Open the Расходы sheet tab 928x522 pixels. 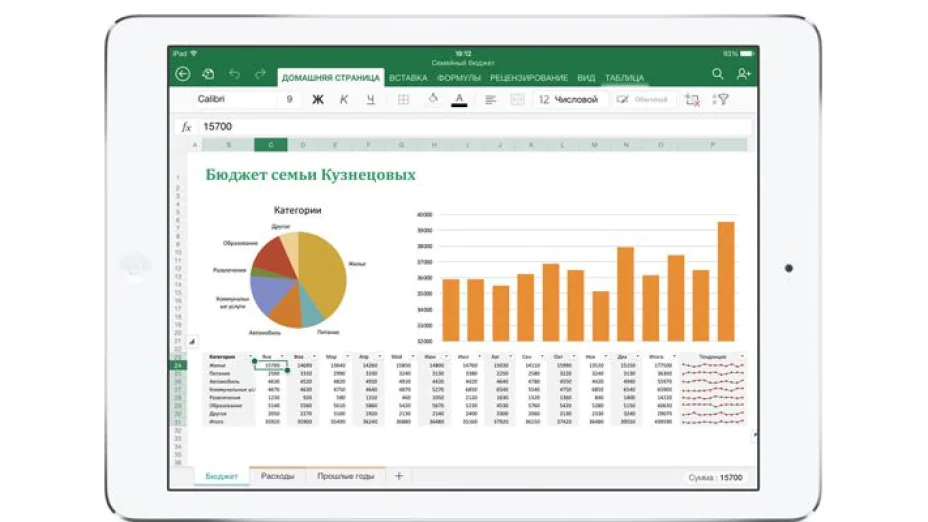point(278,476)
